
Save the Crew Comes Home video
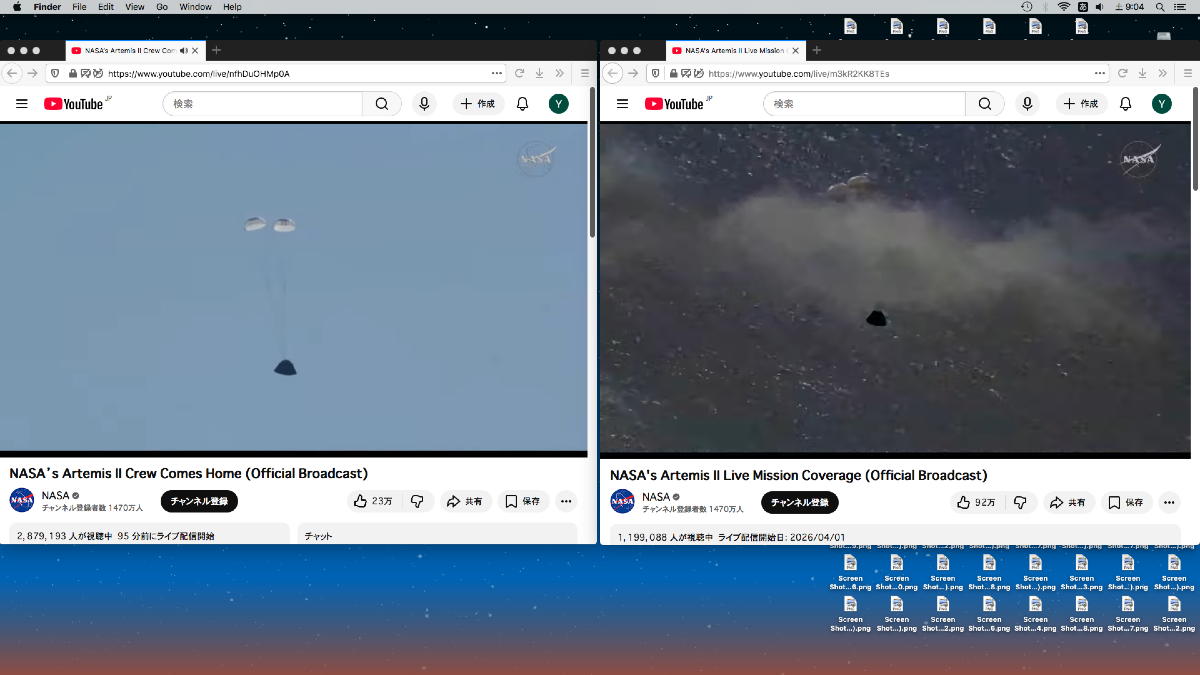click(x=523, y=501)
